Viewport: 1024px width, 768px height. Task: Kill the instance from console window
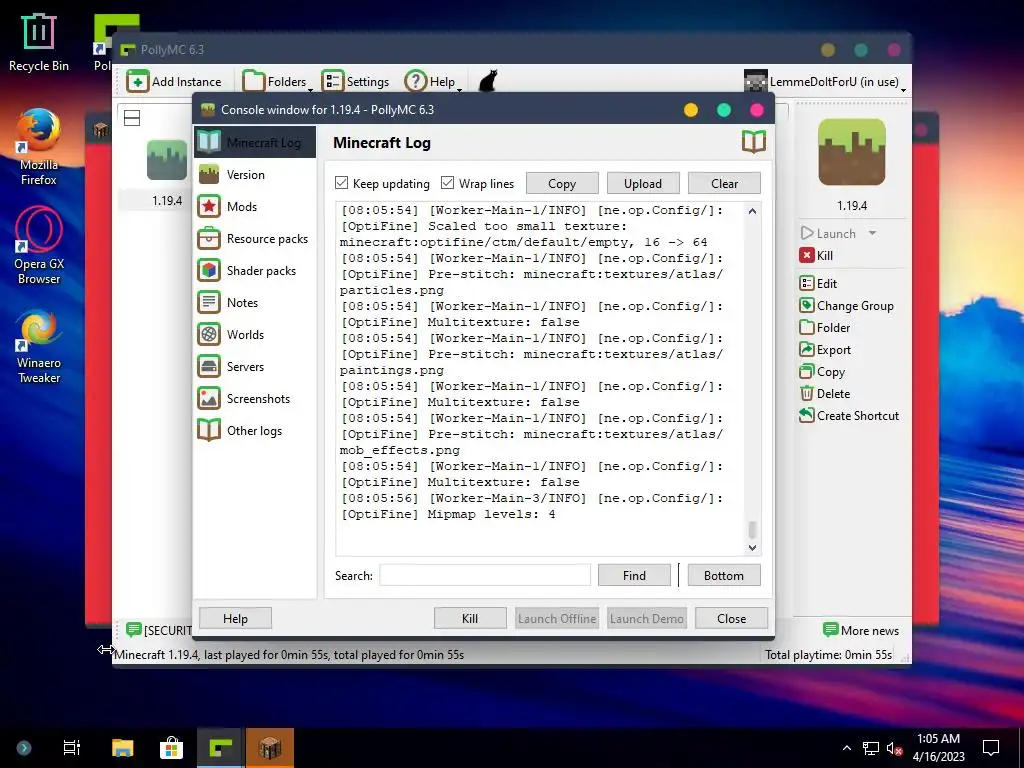pyautogui.click(x=470, y=618)
